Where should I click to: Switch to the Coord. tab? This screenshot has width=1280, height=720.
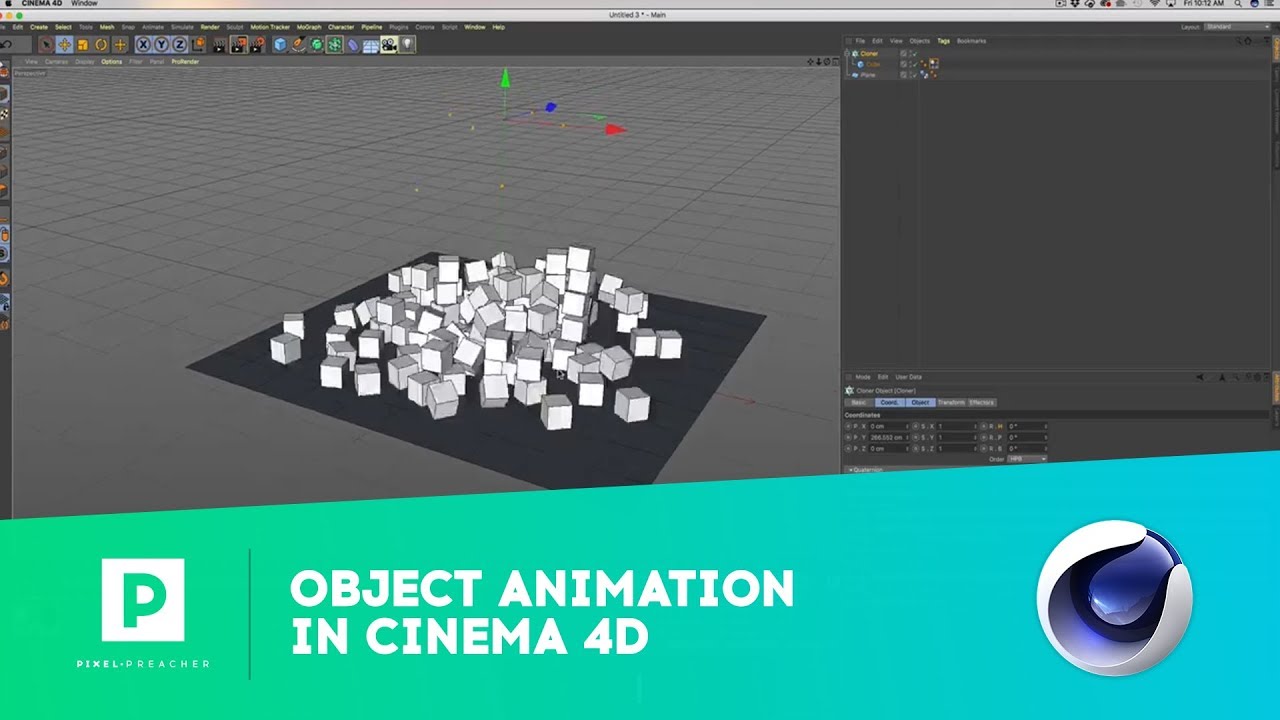(890, 403)
